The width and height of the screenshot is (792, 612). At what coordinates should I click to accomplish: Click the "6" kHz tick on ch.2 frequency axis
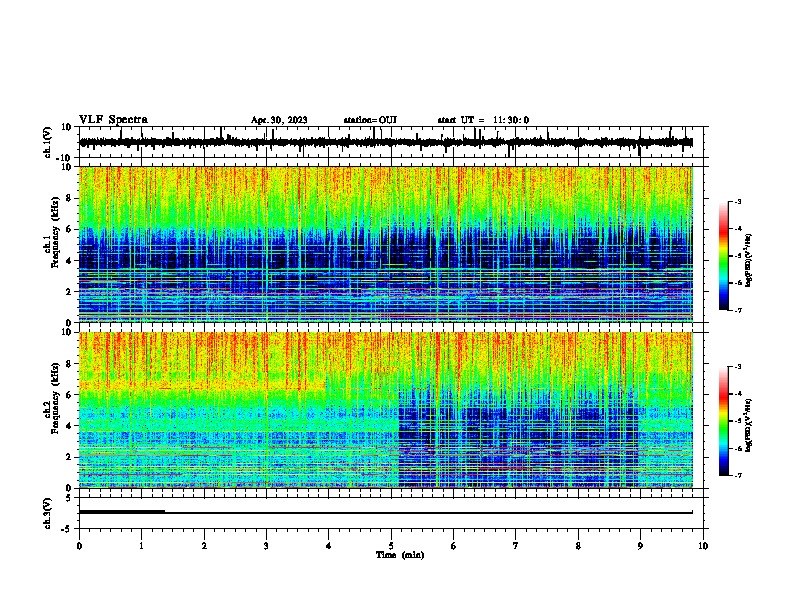(69, 395)
